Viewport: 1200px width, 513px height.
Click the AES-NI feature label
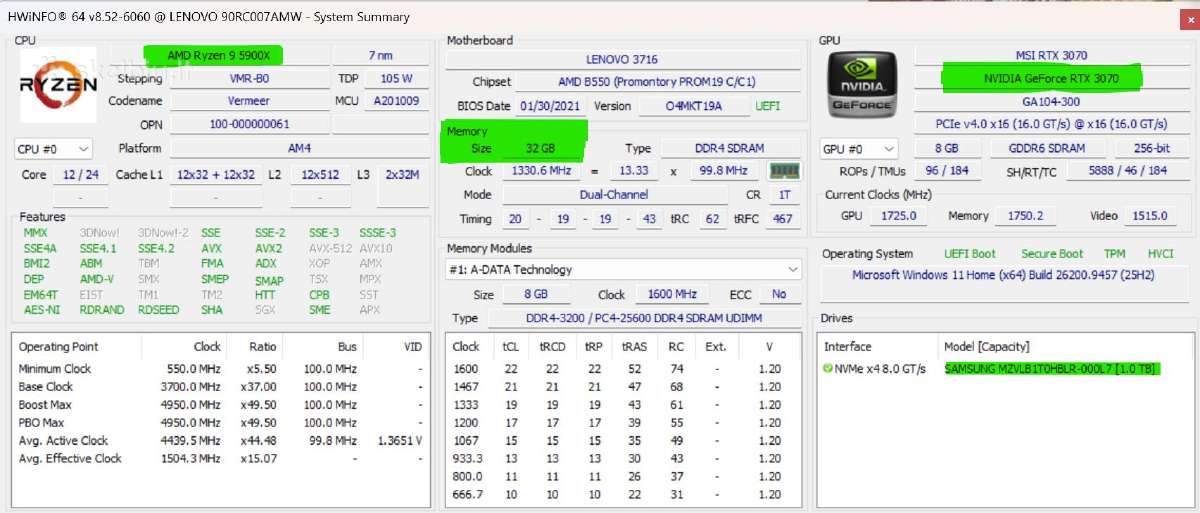pyautogui.click(x=42, y=310)
